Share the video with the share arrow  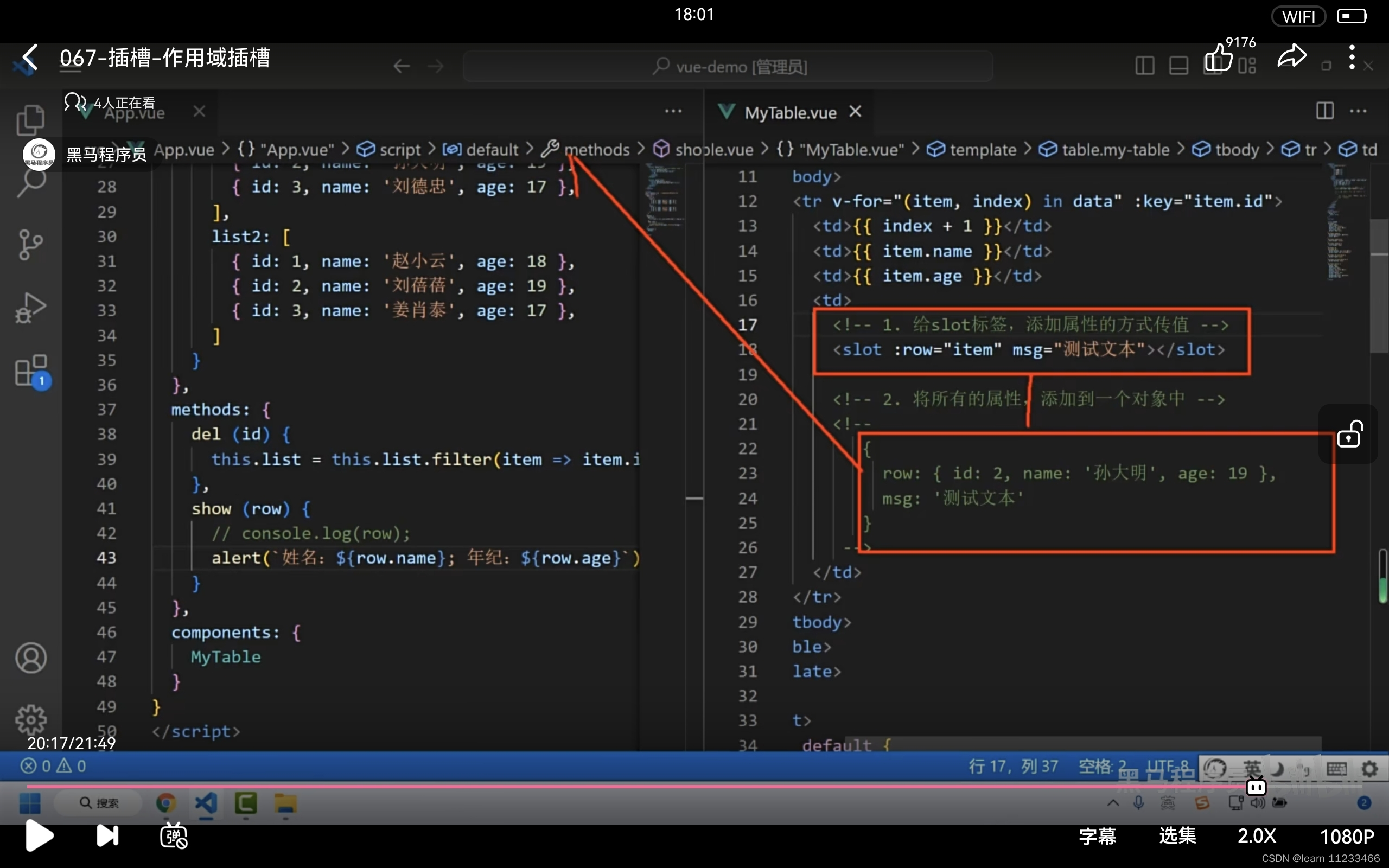pos(1291,56)
